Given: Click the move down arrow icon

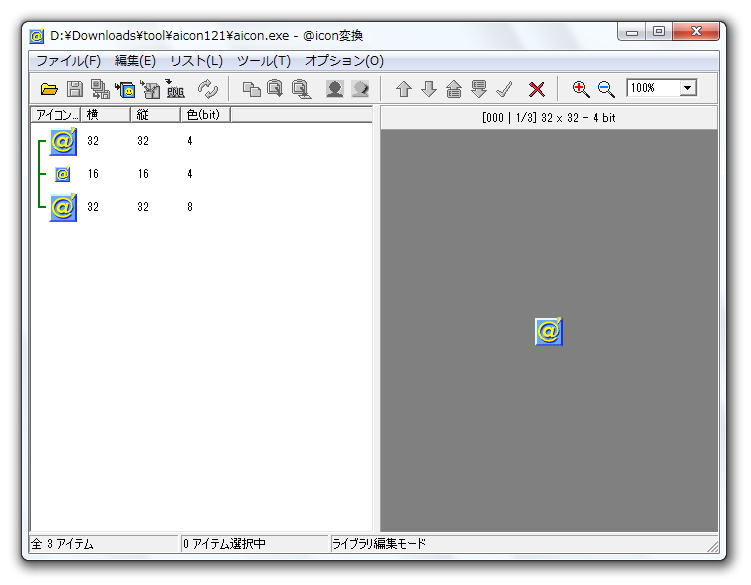Looking at the screenshot, I should point(429,89).
